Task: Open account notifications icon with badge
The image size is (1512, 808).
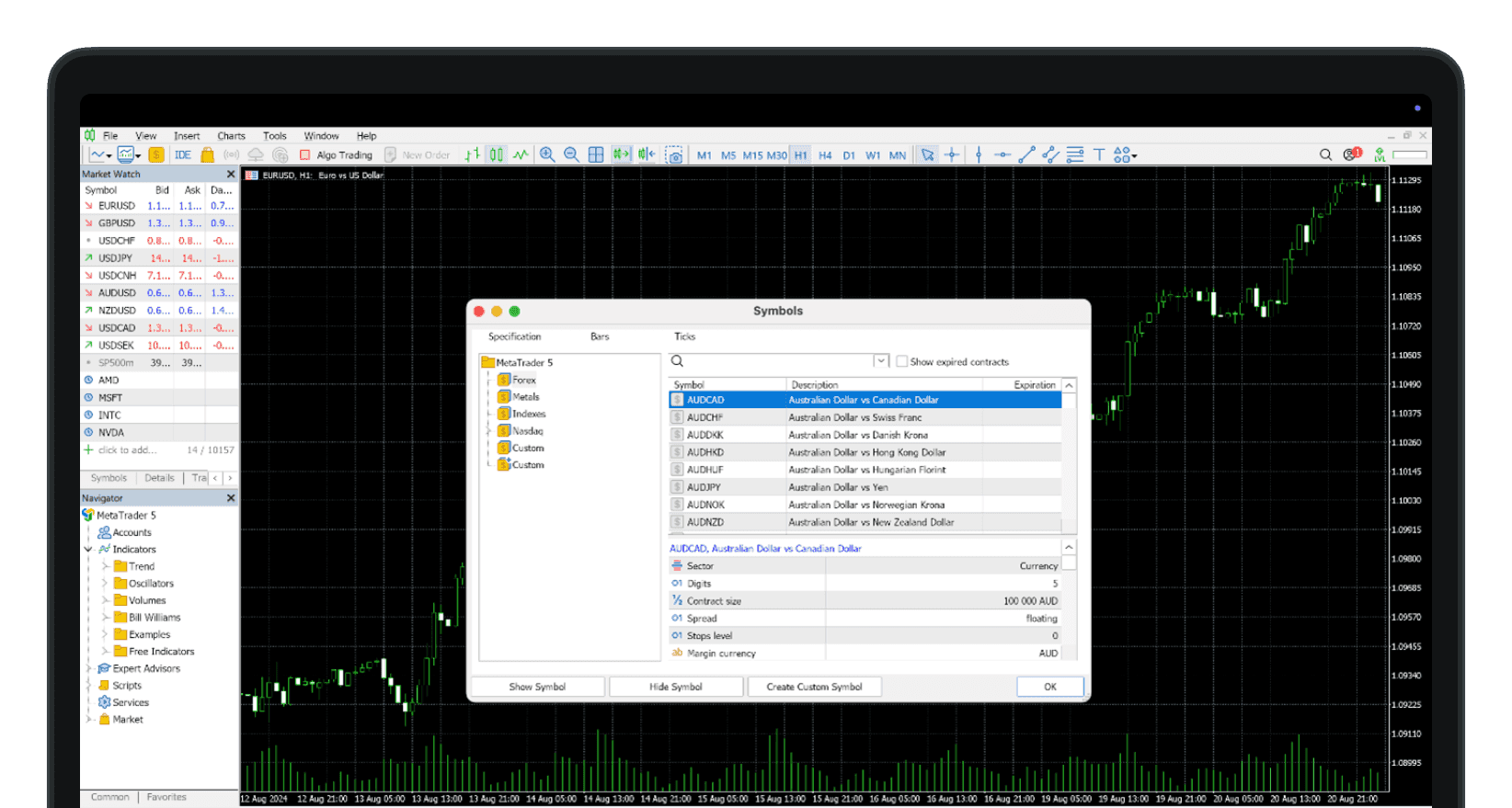Action: click(x=1352, y=154)
